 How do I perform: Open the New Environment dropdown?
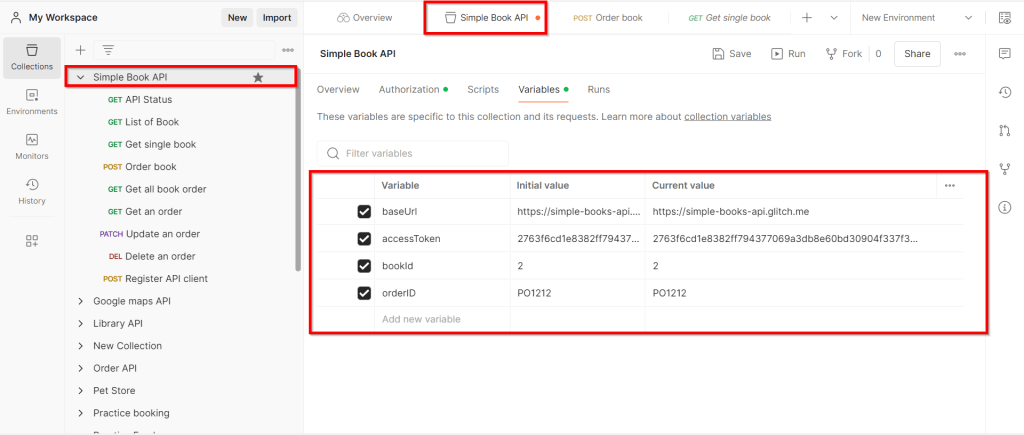916,18
